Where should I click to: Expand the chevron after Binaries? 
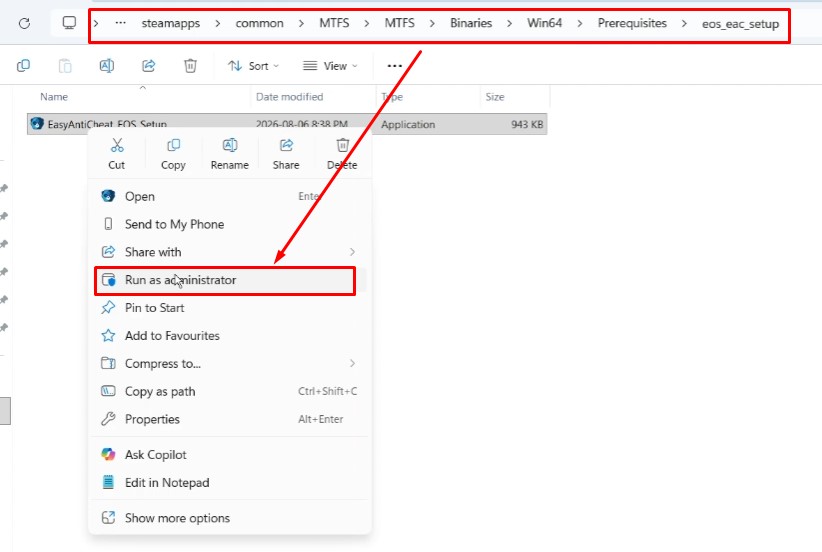[510, 24]
